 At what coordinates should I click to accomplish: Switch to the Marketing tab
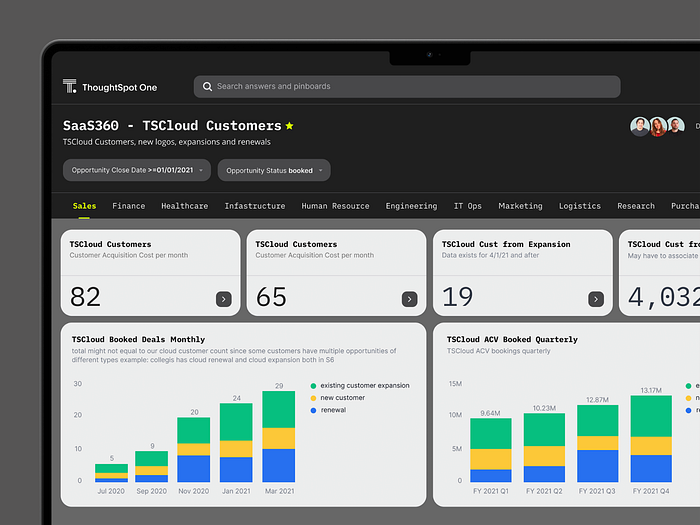520,206
